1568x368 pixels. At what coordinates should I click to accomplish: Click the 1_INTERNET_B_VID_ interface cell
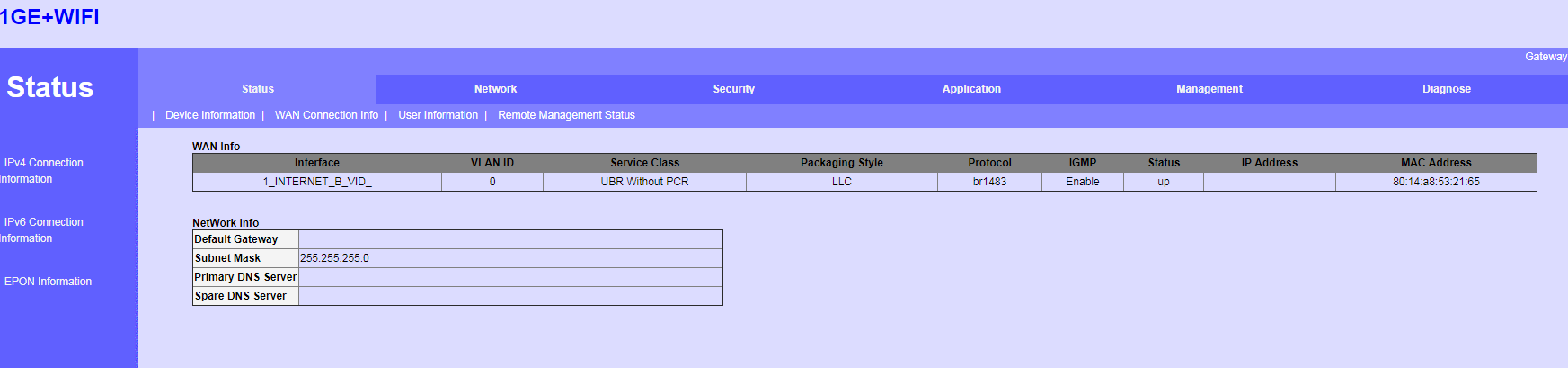[317, 182]
